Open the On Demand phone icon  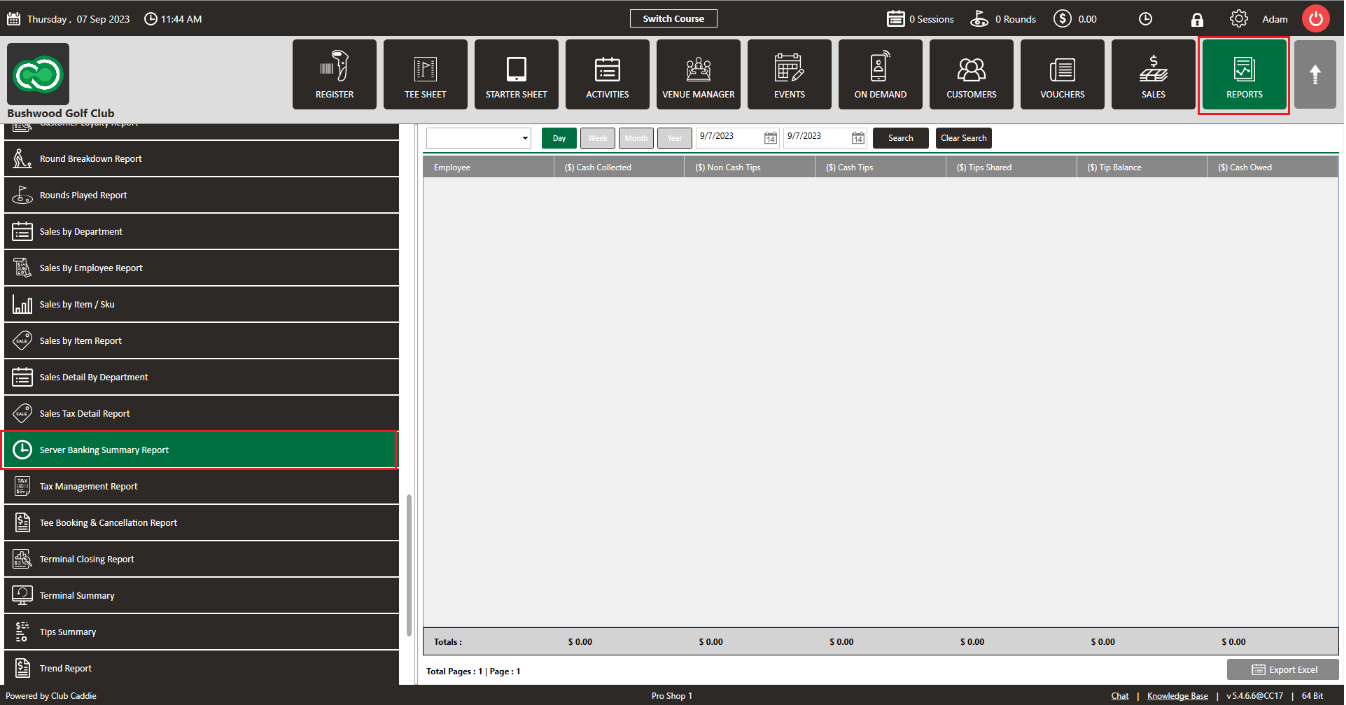pos(880,68)
